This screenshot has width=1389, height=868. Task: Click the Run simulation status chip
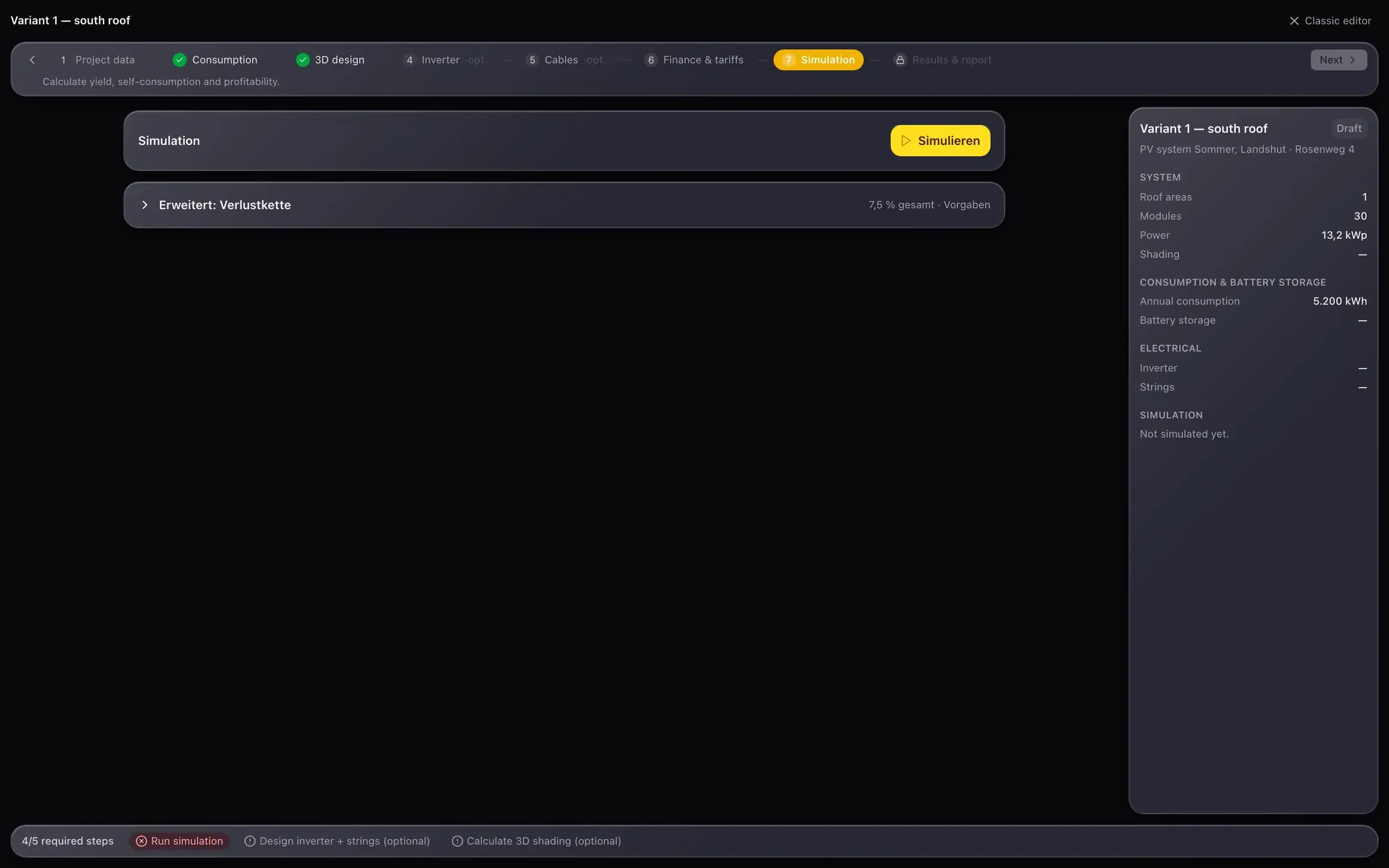coord(180,841)
